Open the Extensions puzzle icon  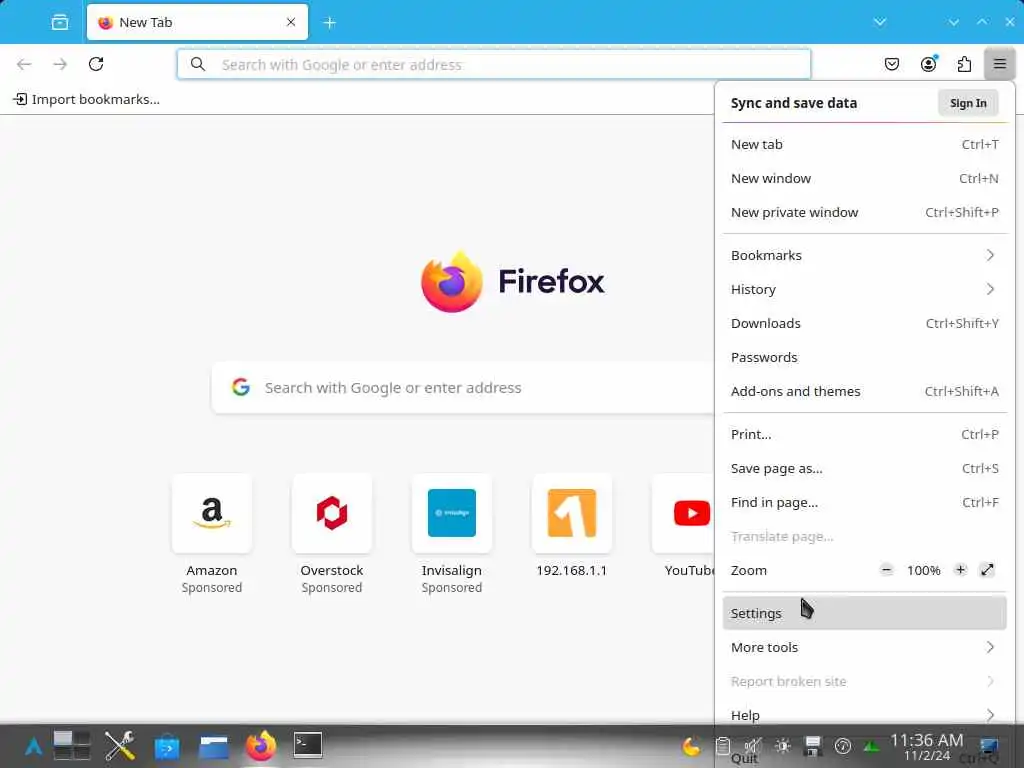(x=964, y=64)
